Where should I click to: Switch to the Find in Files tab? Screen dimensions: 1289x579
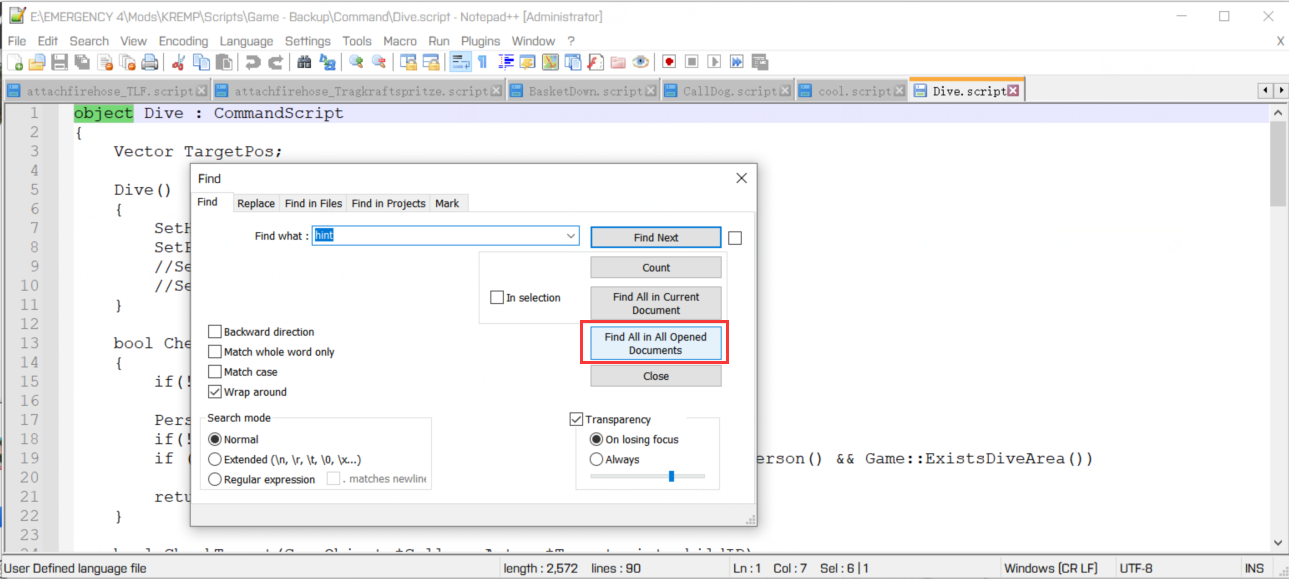tap(313, 203)
